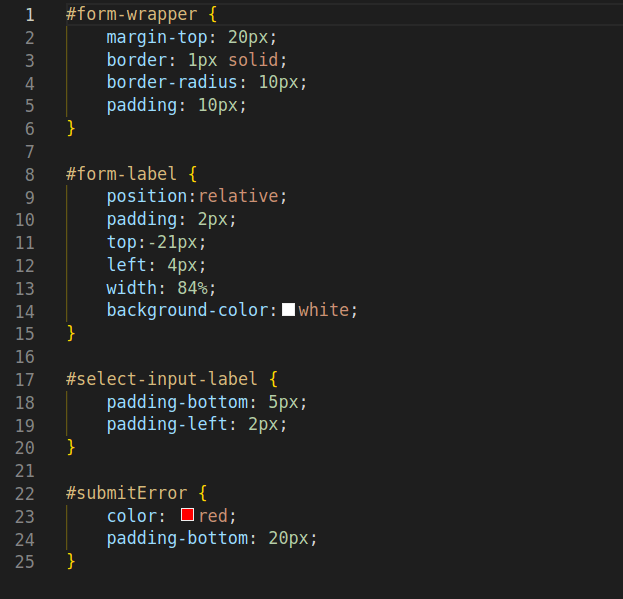Click the #form-wrapper selector

[132, 14]
